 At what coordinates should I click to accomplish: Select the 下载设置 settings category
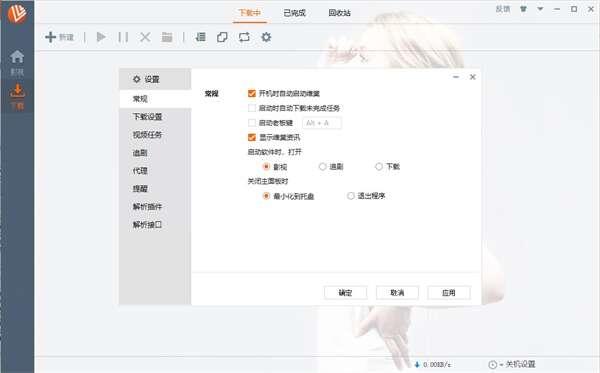[x=155, y=117]
